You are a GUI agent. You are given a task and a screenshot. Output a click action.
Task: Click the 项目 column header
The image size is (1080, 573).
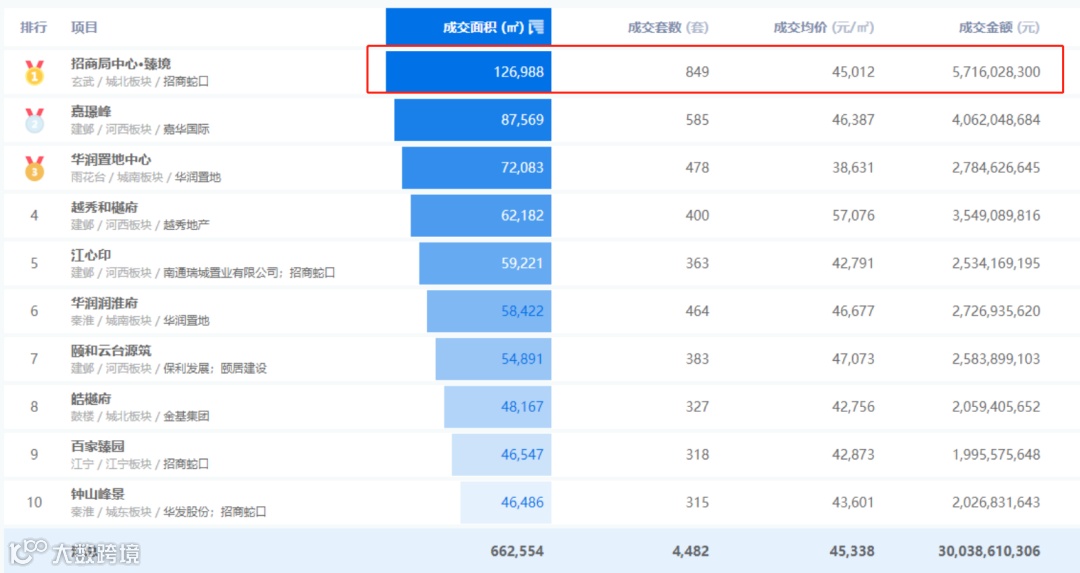tap(84, 28)
